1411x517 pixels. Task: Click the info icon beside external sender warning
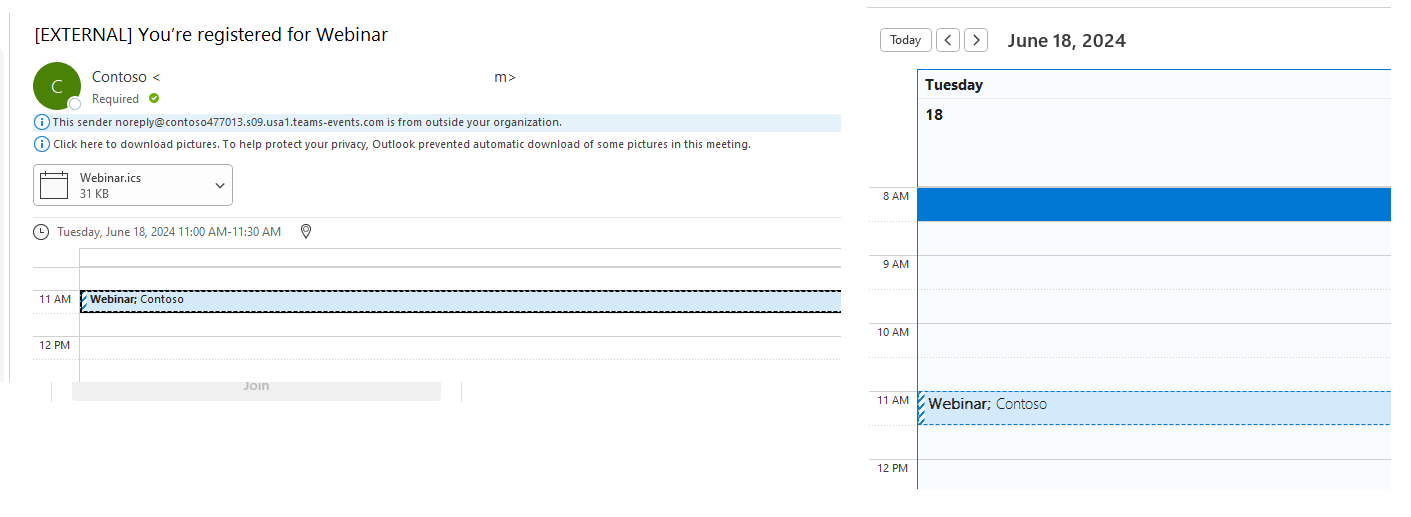coord(42,122)
